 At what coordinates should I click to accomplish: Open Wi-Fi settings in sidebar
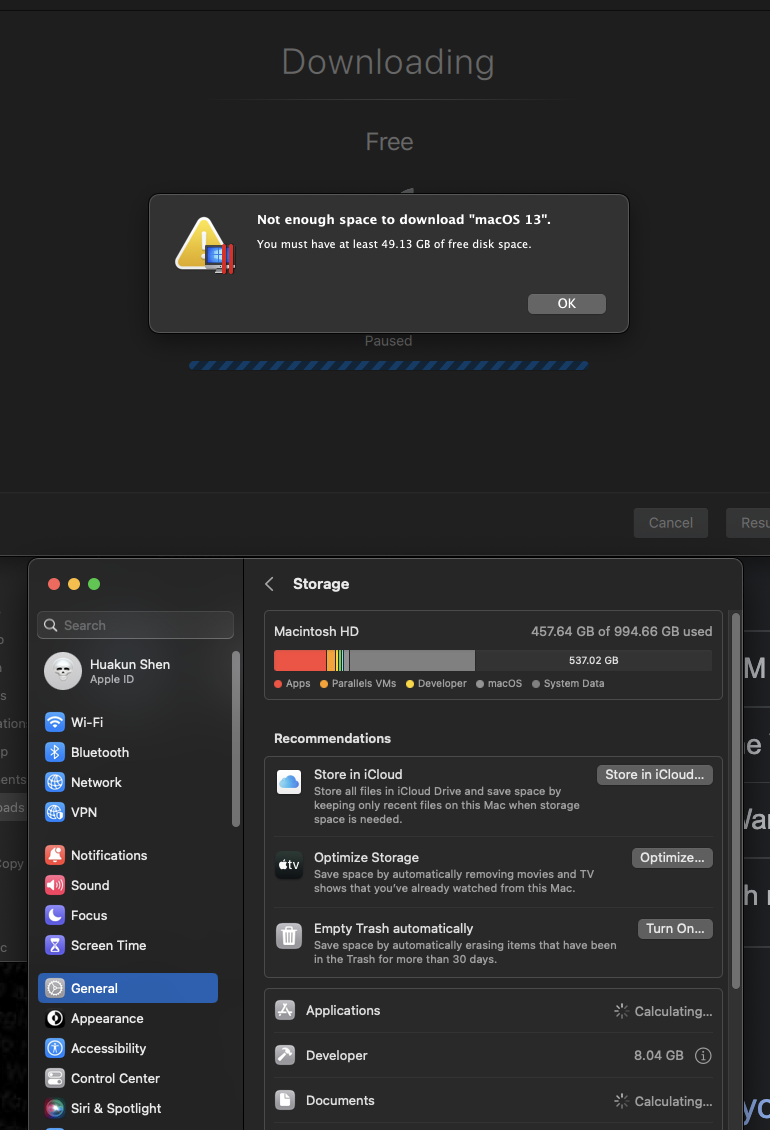pos(86,722)
